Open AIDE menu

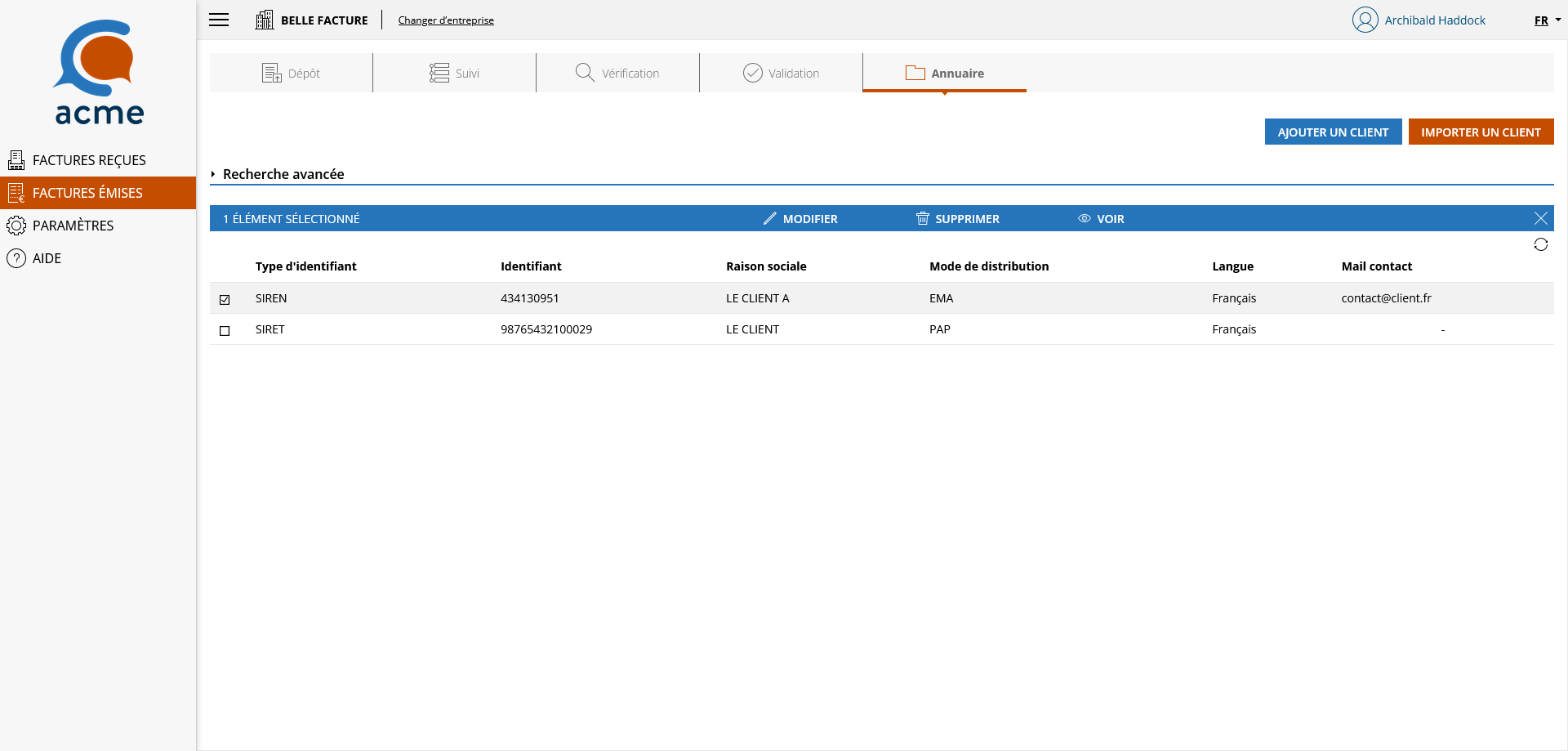click(98, 258)
